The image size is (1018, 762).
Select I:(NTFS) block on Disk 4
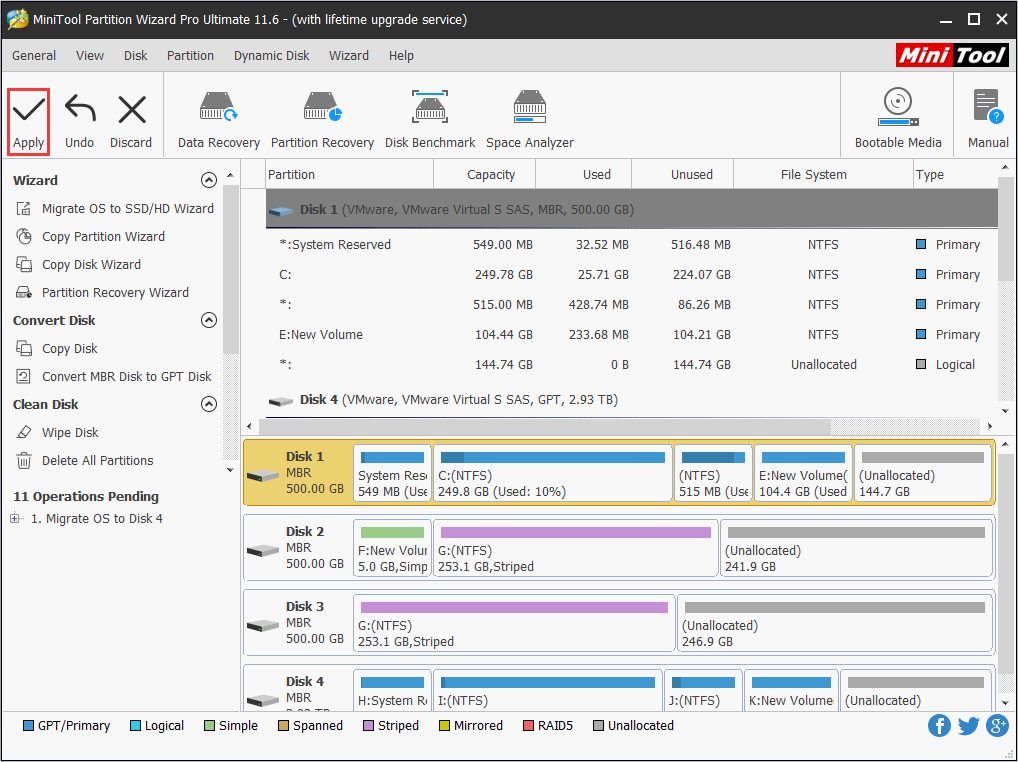pos(548,691)
